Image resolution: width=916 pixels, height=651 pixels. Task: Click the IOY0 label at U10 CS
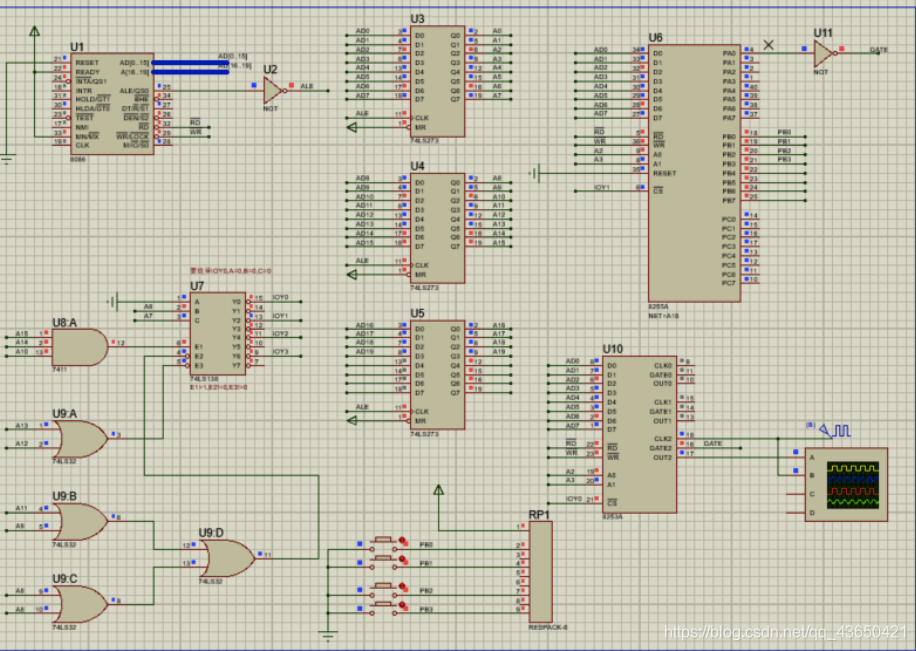coord(574,499)
